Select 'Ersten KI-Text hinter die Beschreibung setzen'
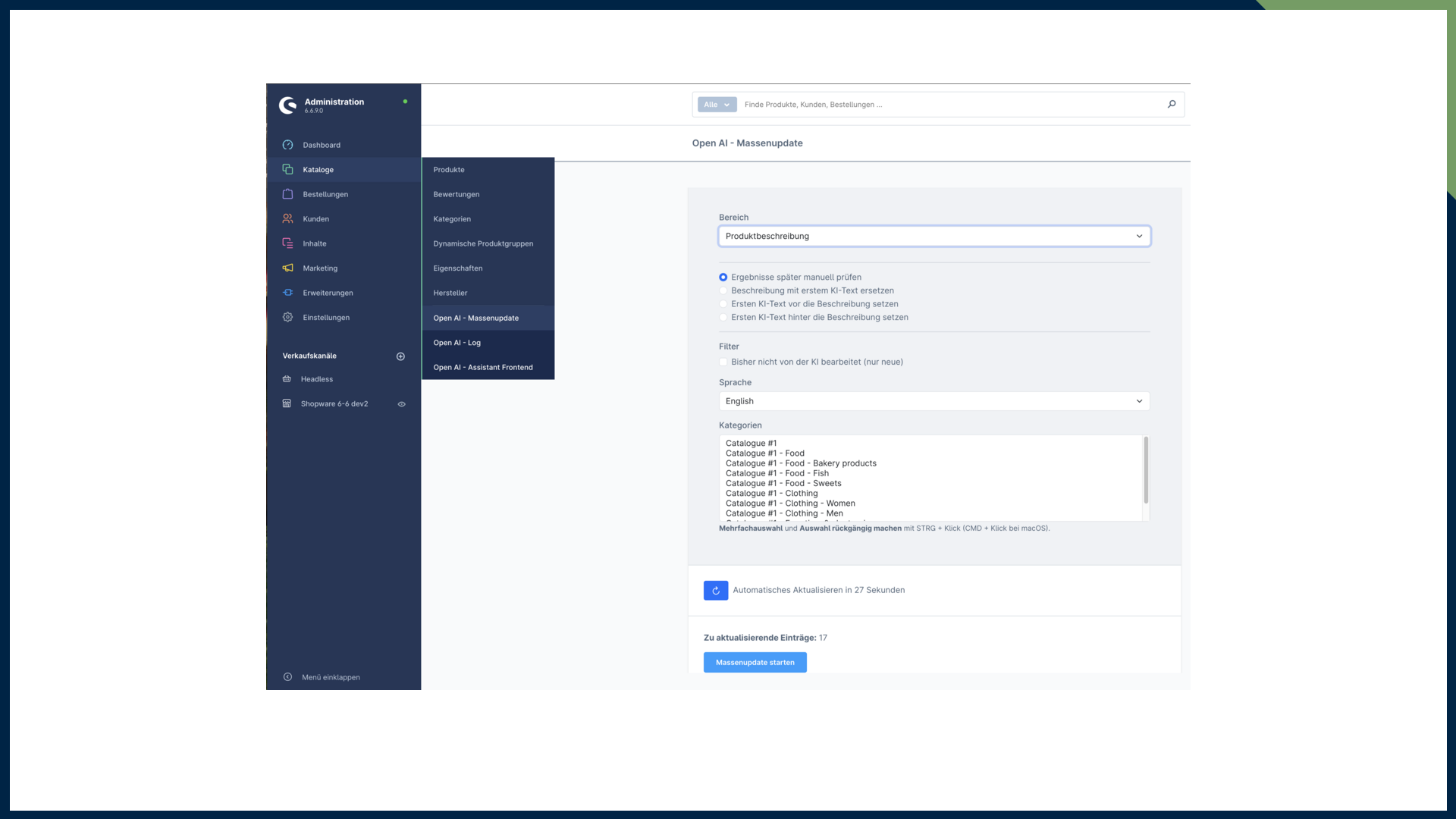 point(723,318)
